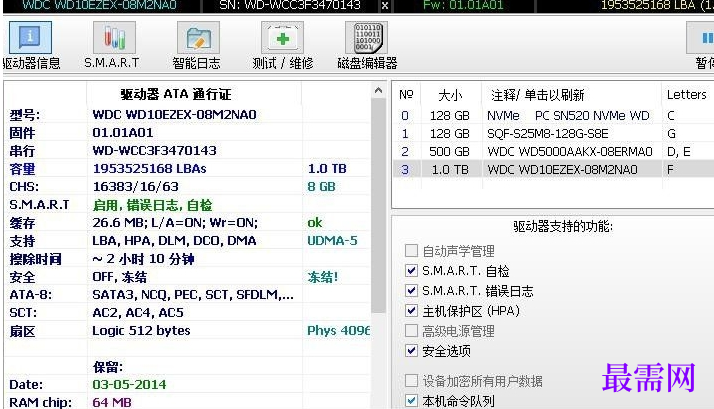Click the drive info panel scroll-up arrow

(x=378, y=90)
